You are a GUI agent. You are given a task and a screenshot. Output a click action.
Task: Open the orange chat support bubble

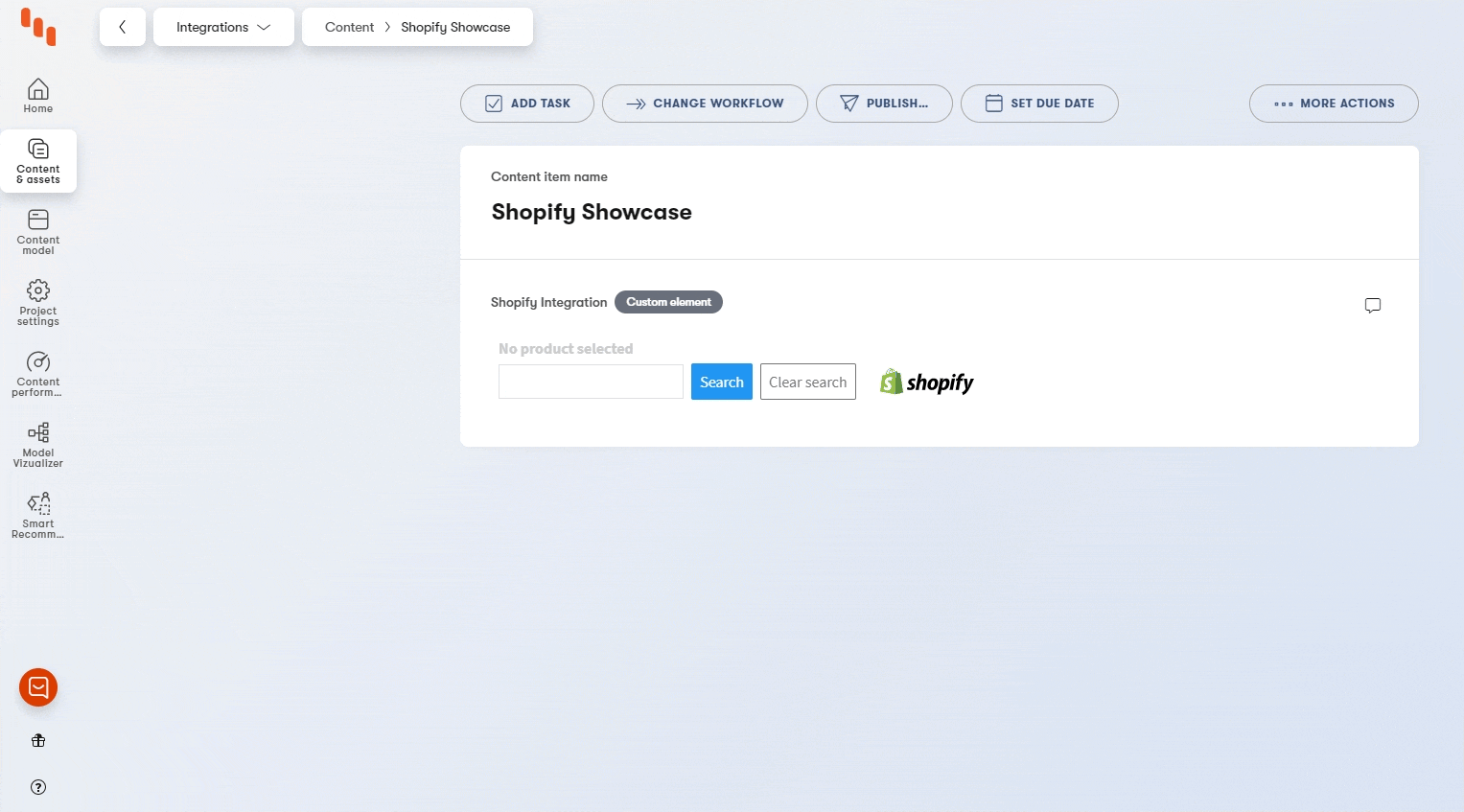pyautogui.click(x=38, y=687)
